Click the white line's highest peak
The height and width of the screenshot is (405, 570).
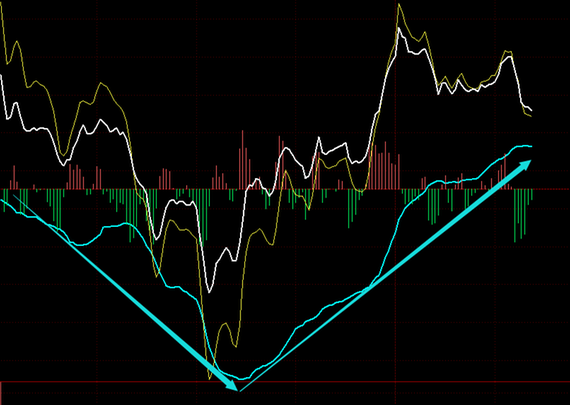pos(399,28)
